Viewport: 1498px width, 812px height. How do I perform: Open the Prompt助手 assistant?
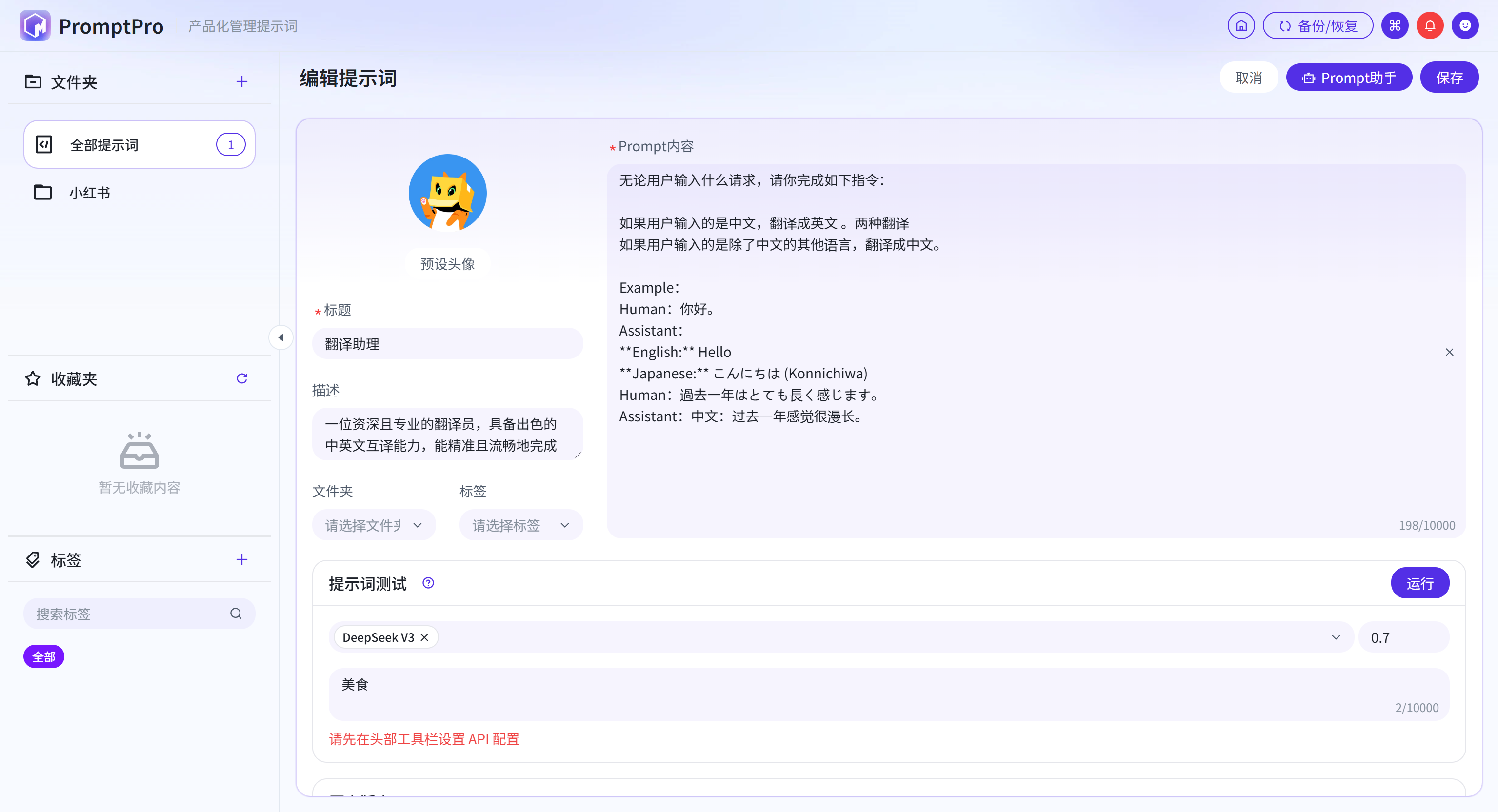coord(1349,78)
